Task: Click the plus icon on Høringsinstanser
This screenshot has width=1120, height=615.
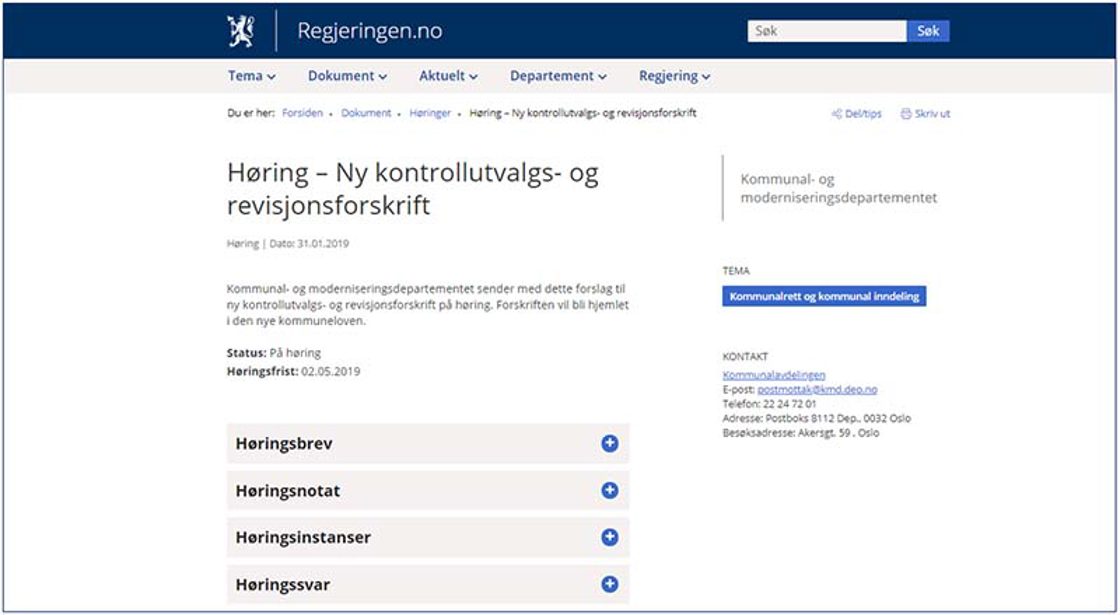Action: (x=609, y=538)
